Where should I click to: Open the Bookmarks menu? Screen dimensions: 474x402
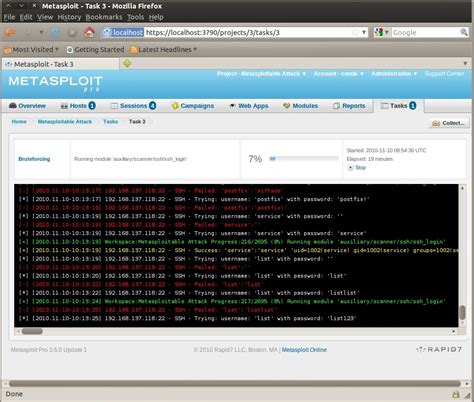coord(104,17)
